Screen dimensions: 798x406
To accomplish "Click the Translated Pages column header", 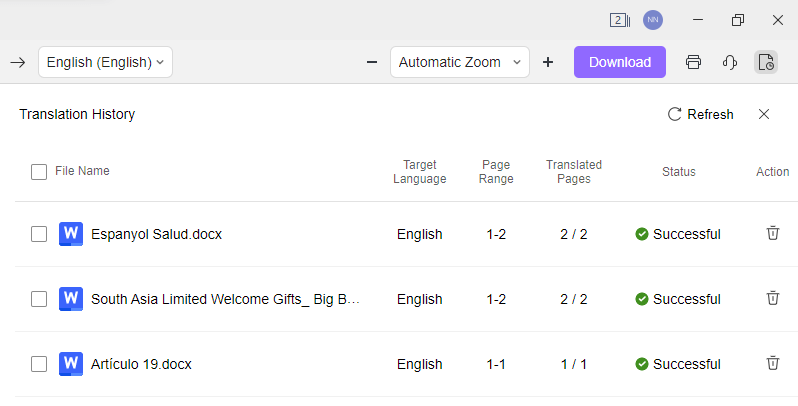I will (574, 172).
